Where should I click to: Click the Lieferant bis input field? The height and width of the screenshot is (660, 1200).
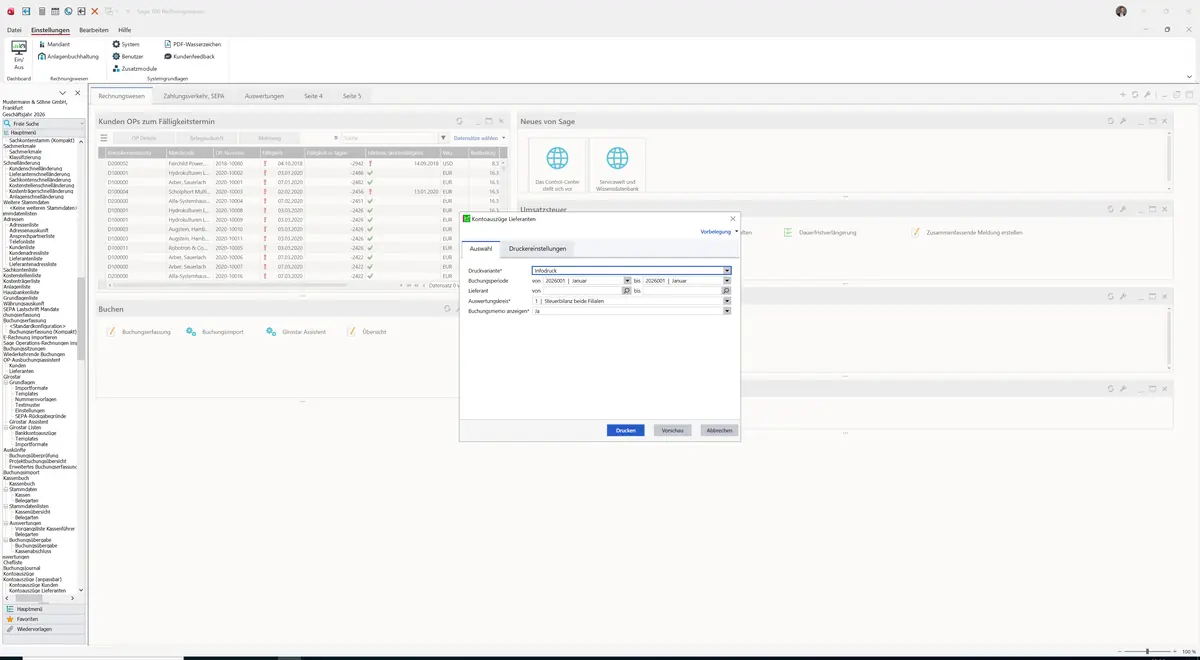[682, 291]
